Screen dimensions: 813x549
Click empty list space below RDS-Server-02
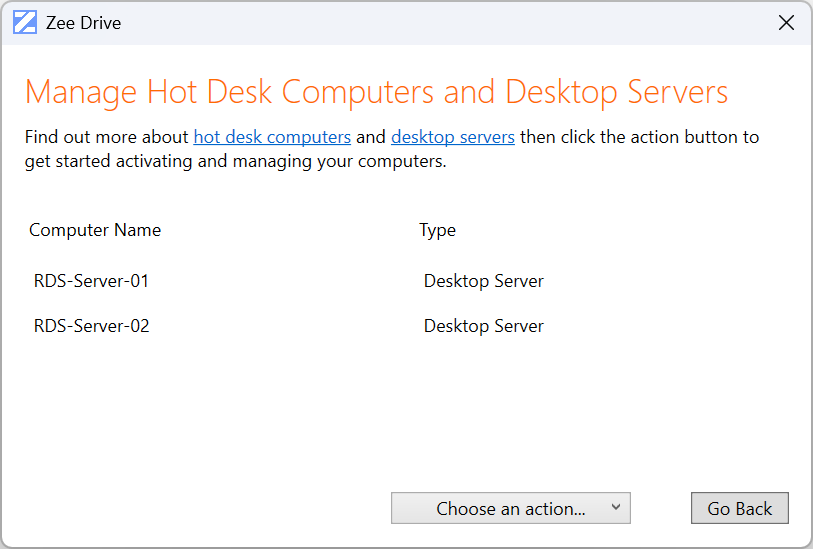pyautogui.click(x=400, y=410)
